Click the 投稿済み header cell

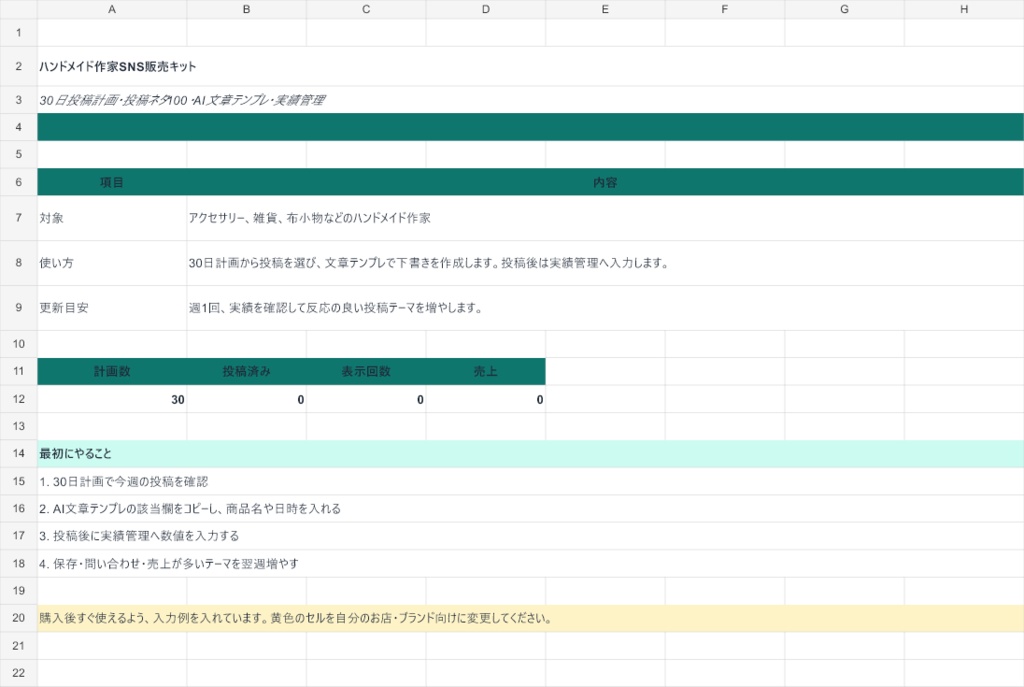click(246, 371)
